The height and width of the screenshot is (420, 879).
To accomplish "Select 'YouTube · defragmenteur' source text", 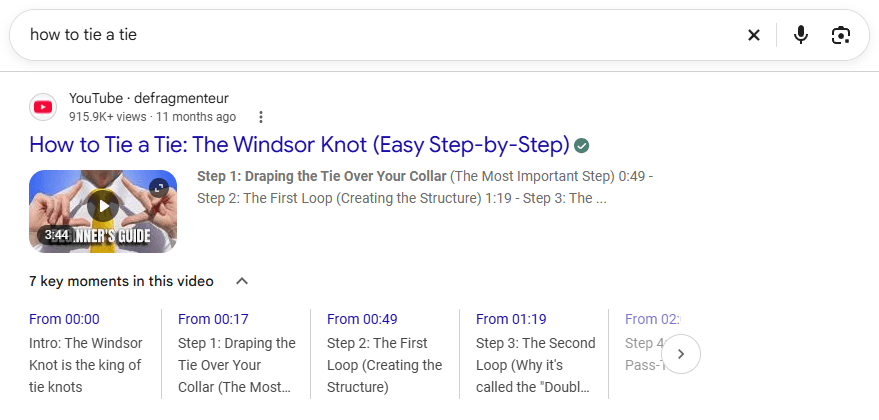I will [149, 99].
